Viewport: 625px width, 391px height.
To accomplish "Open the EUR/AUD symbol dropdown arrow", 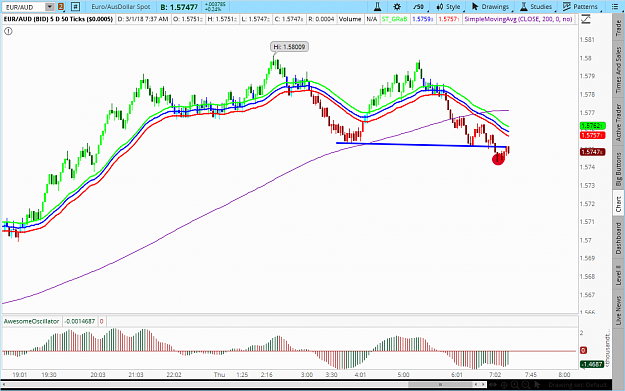I will tap(49, 7).
